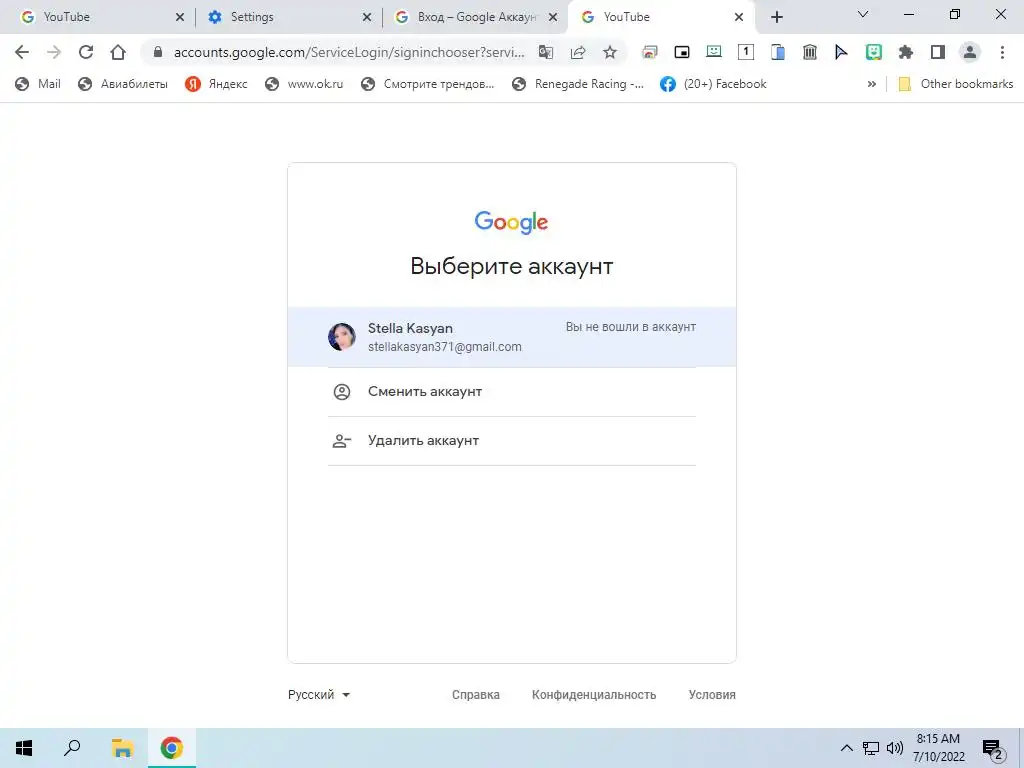
Task: Open the tab search chevron
Action: (x=863, y=14)
